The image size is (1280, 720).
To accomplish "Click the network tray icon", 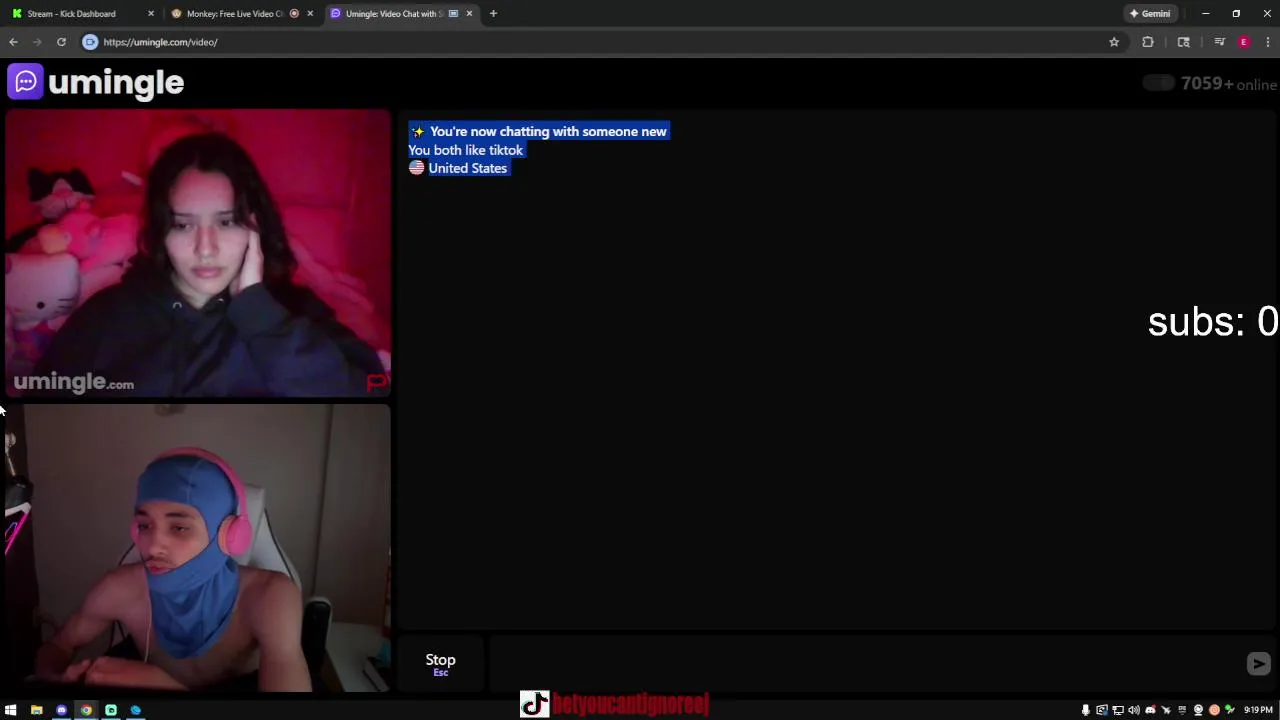I will pos(1118,710).
